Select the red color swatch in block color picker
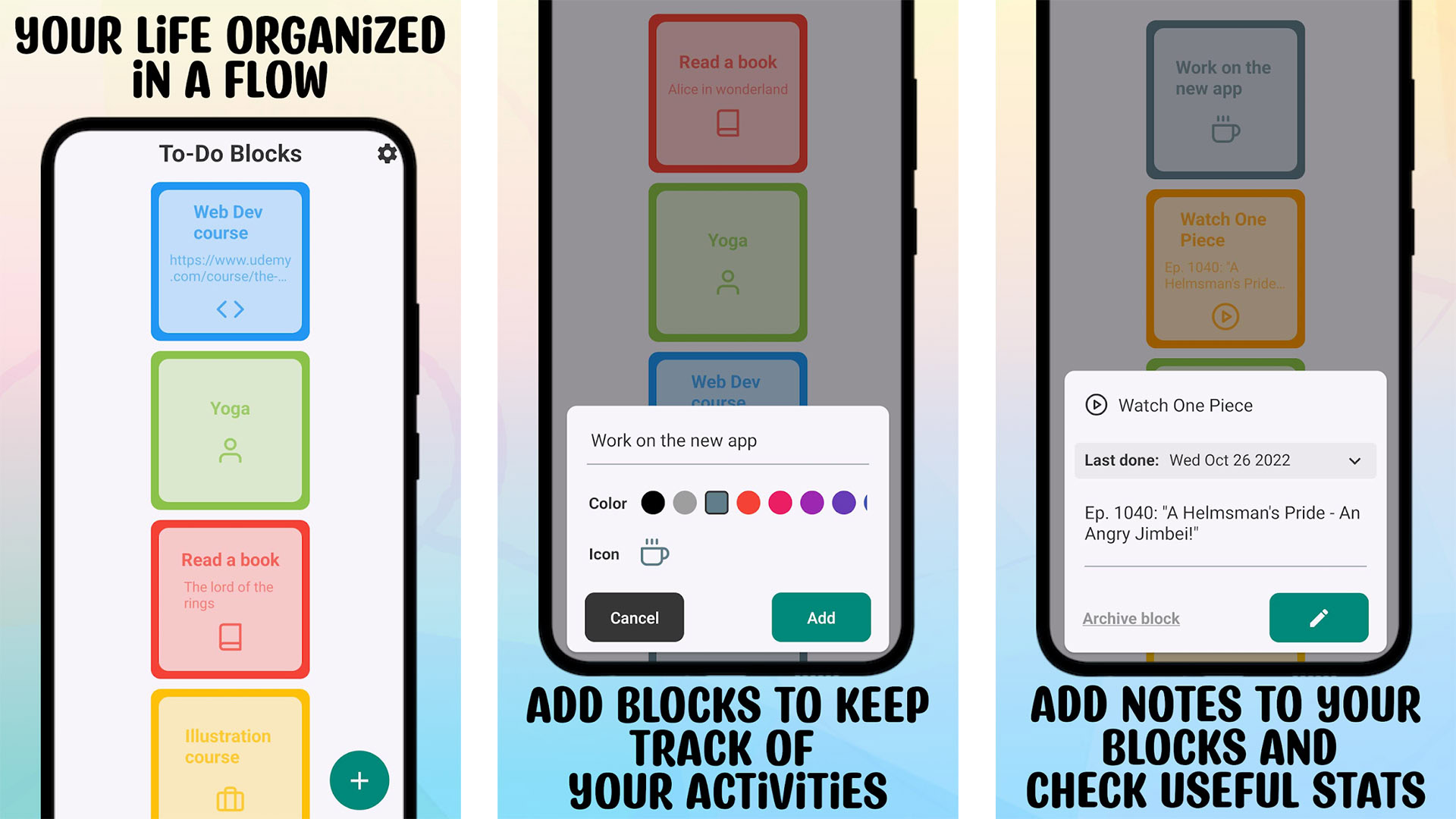The height and width of the screenshot is (819, 1456). click(x=749, y=503)
